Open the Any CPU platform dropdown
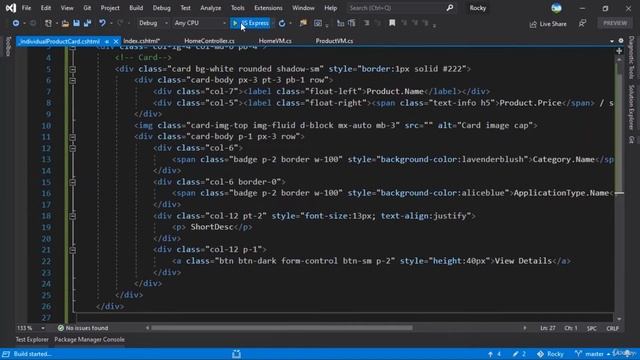 point(200,23)
